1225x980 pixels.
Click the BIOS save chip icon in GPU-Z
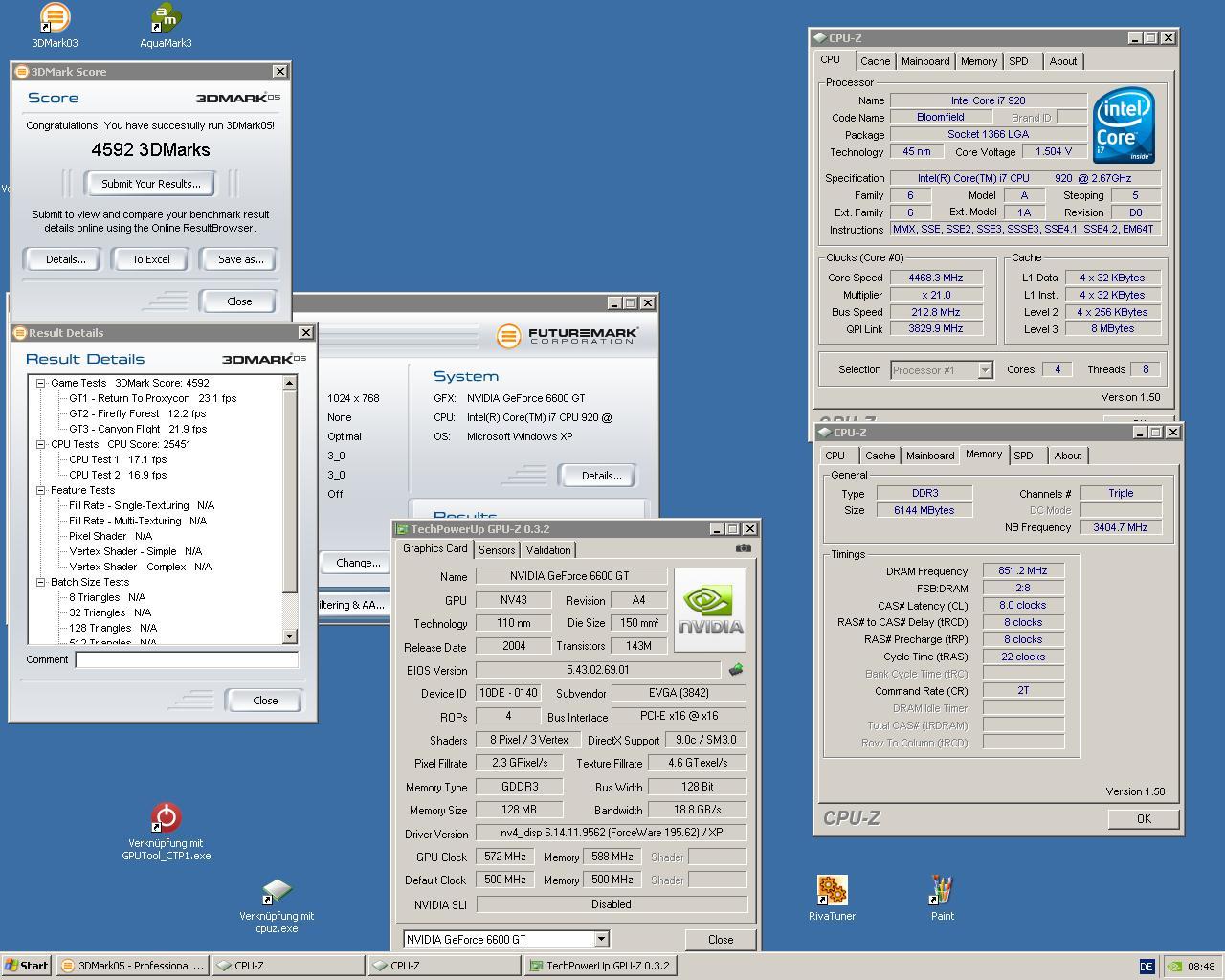735,670
